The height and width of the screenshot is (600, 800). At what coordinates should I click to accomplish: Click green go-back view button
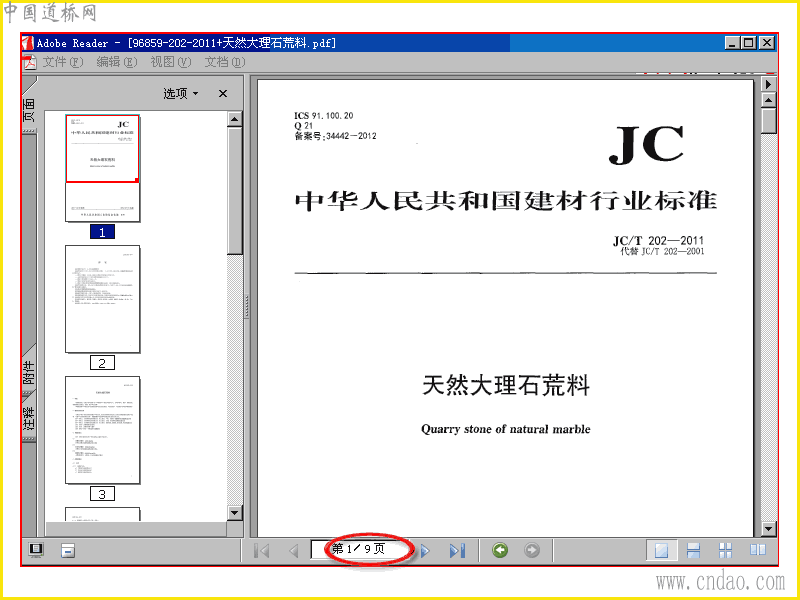tap(500, 551)
